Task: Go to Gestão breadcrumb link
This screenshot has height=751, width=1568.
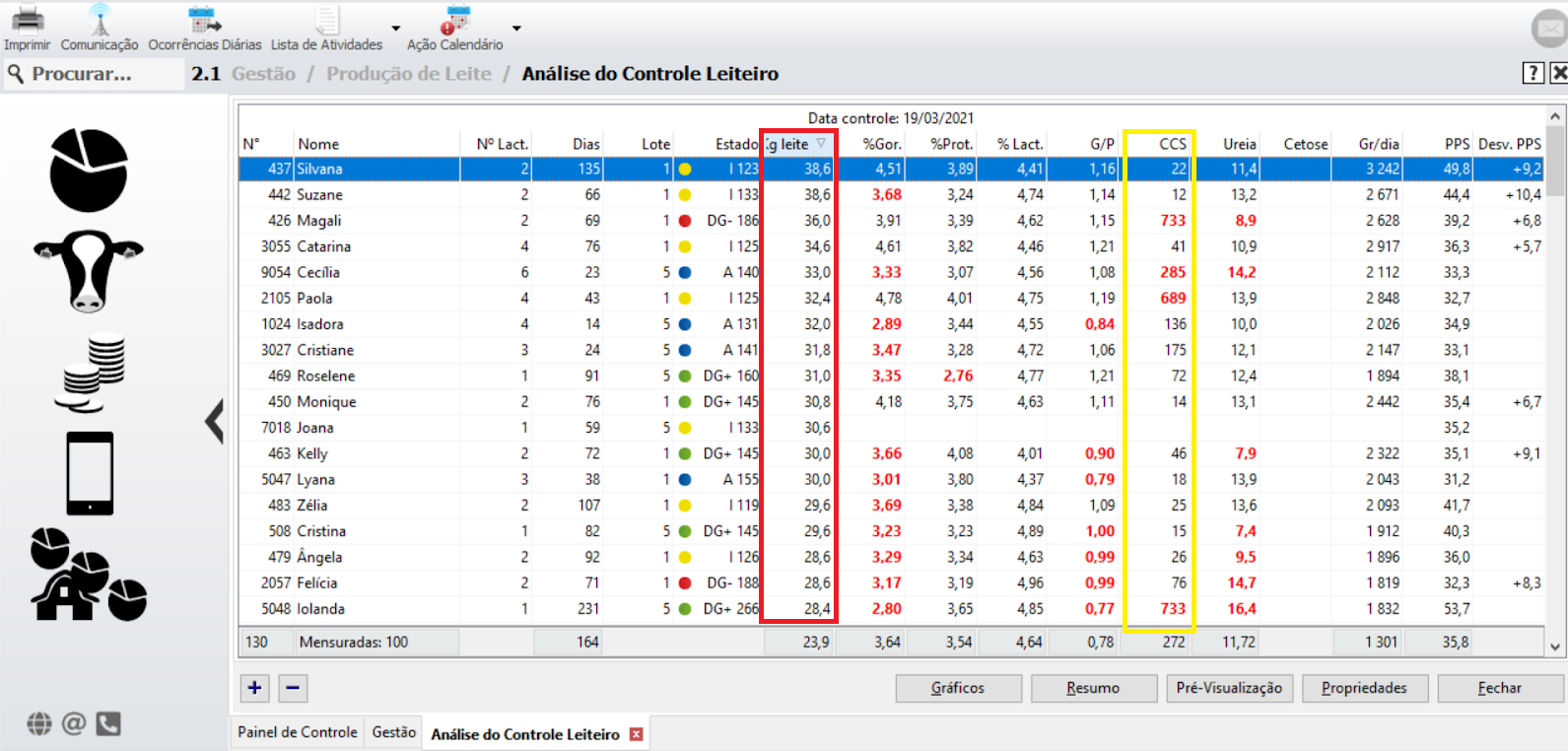Action: 263,74
